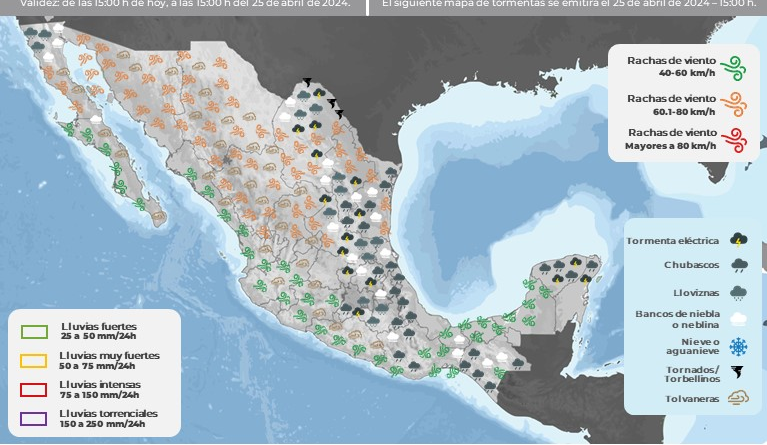Click the yellow Lluvias muy fuertes legend box
Viewport: 767px width, 445px height.
[x=35, y=360]
